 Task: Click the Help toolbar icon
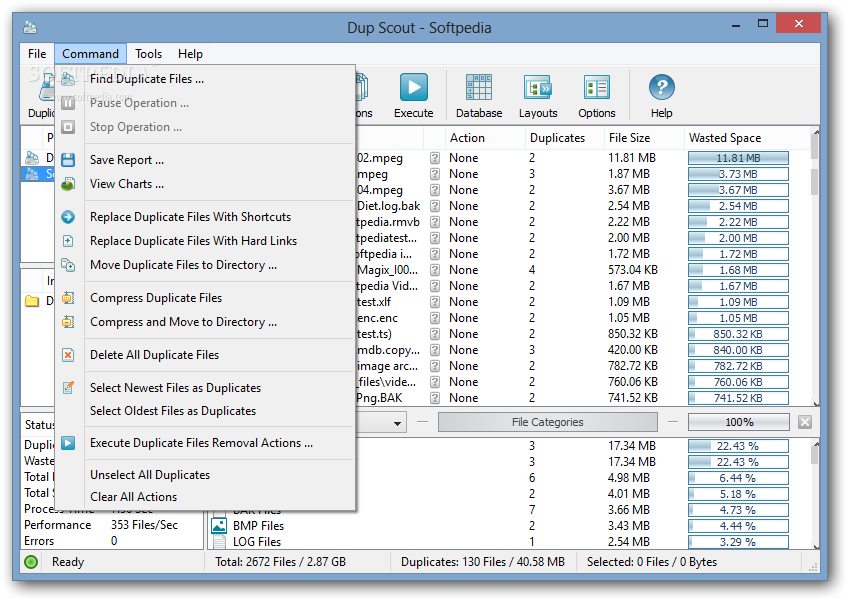(x=661, y=88)
